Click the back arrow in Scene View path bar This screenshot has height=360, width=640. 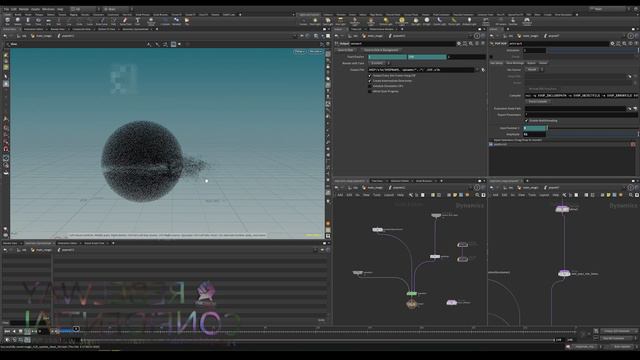pos(5,36)
